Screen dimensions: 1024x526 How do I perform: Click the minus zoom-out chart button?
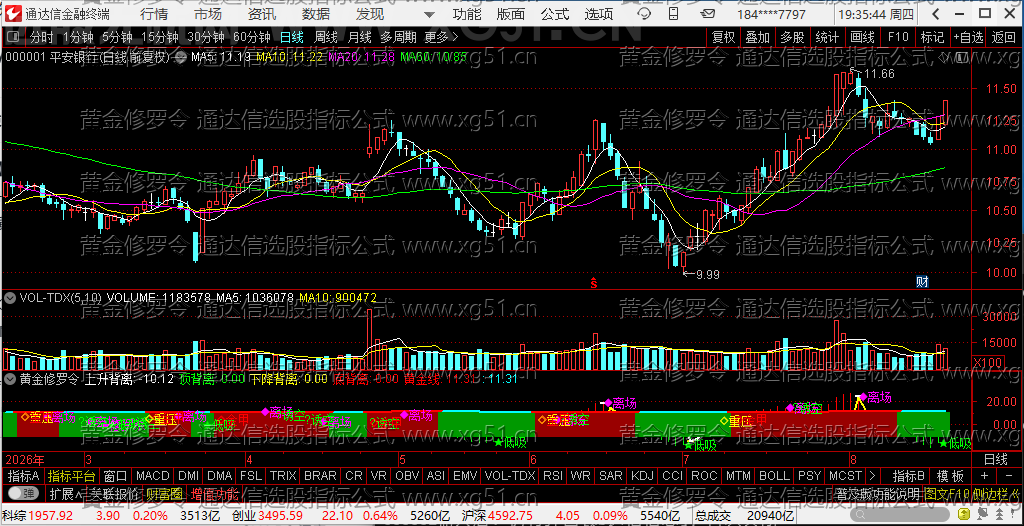(x=1008, y=476)
